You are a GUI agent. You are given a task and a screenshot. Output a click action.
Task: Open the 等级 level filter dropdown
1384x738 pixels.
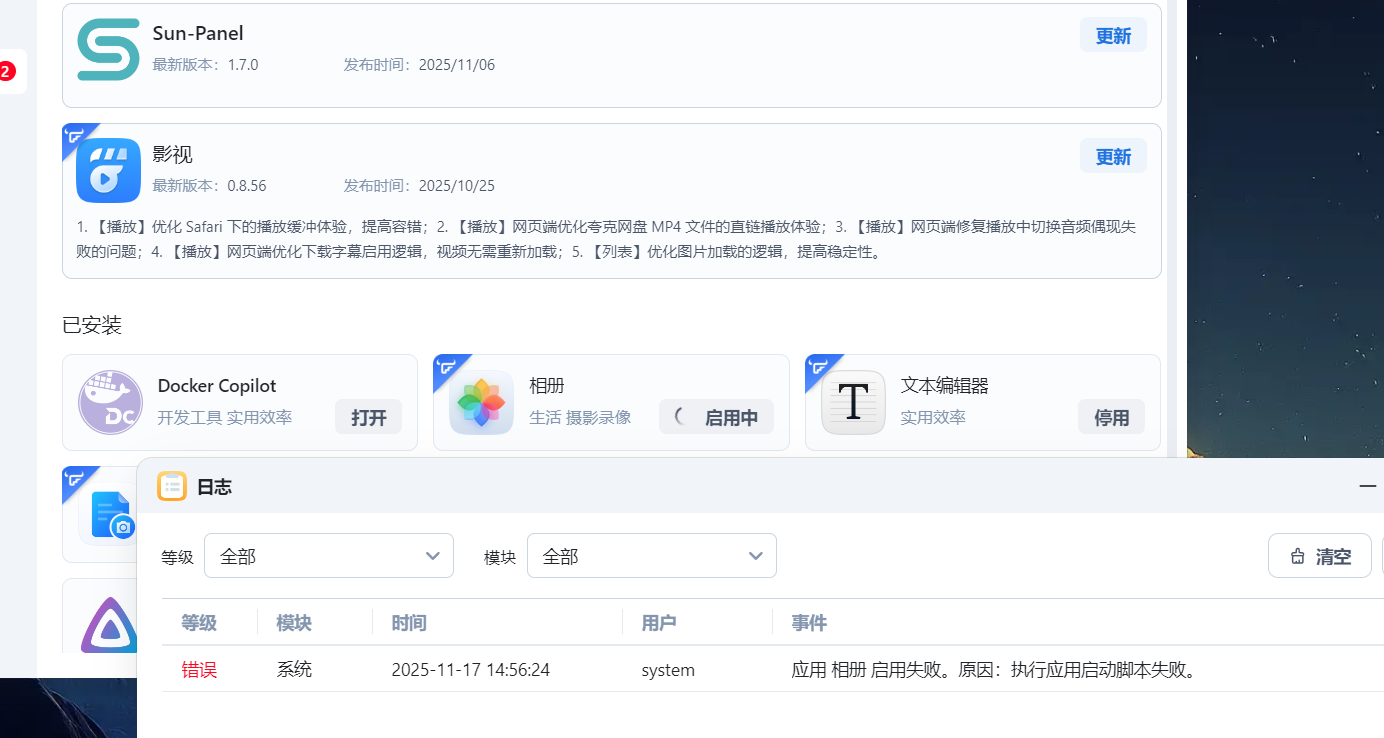[329, 556]
